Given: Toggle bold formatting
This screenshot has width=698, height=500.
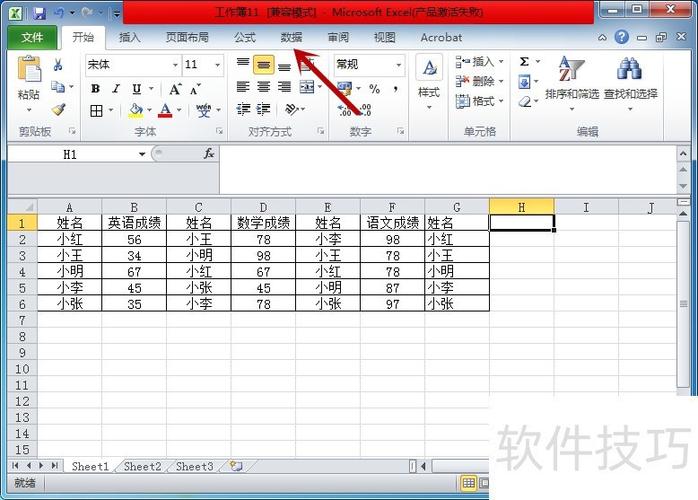Looking at the screenshot, I should 95,89.
